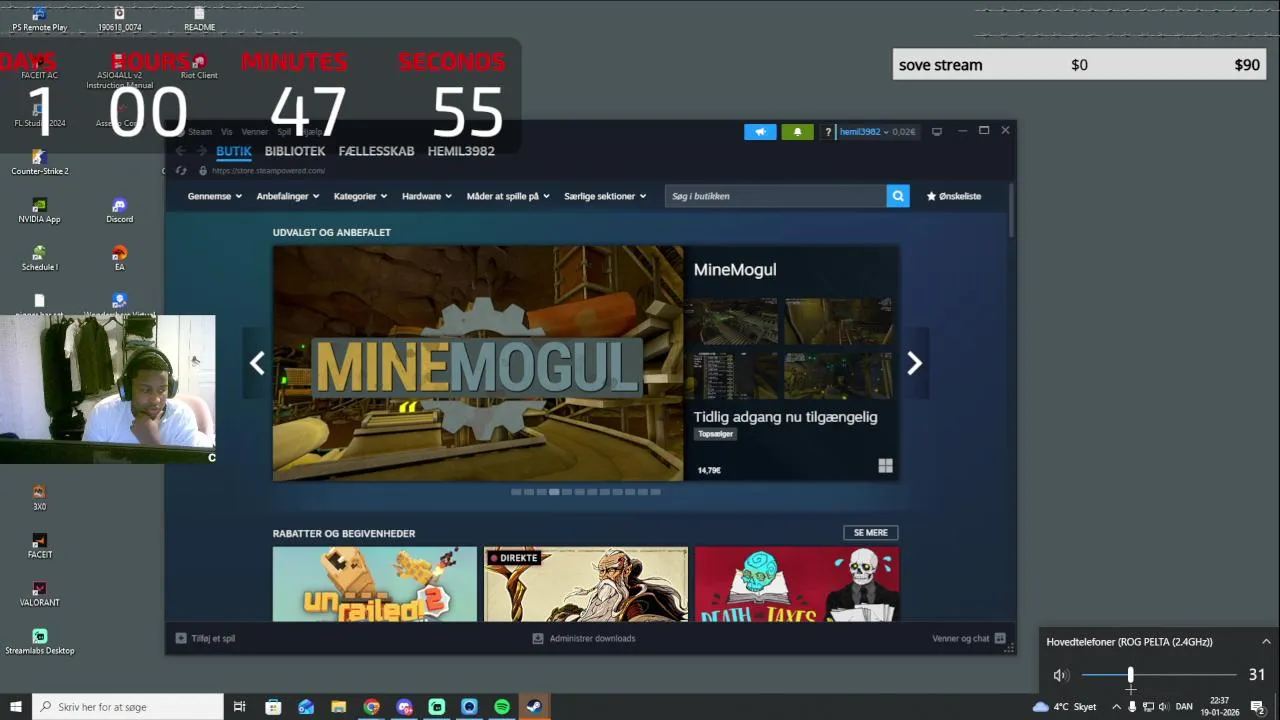The height and width of the screenshot is (720, 1280).
Task: Switch Steam to Big Picture mode icon
Action: (x=937, y=131)
